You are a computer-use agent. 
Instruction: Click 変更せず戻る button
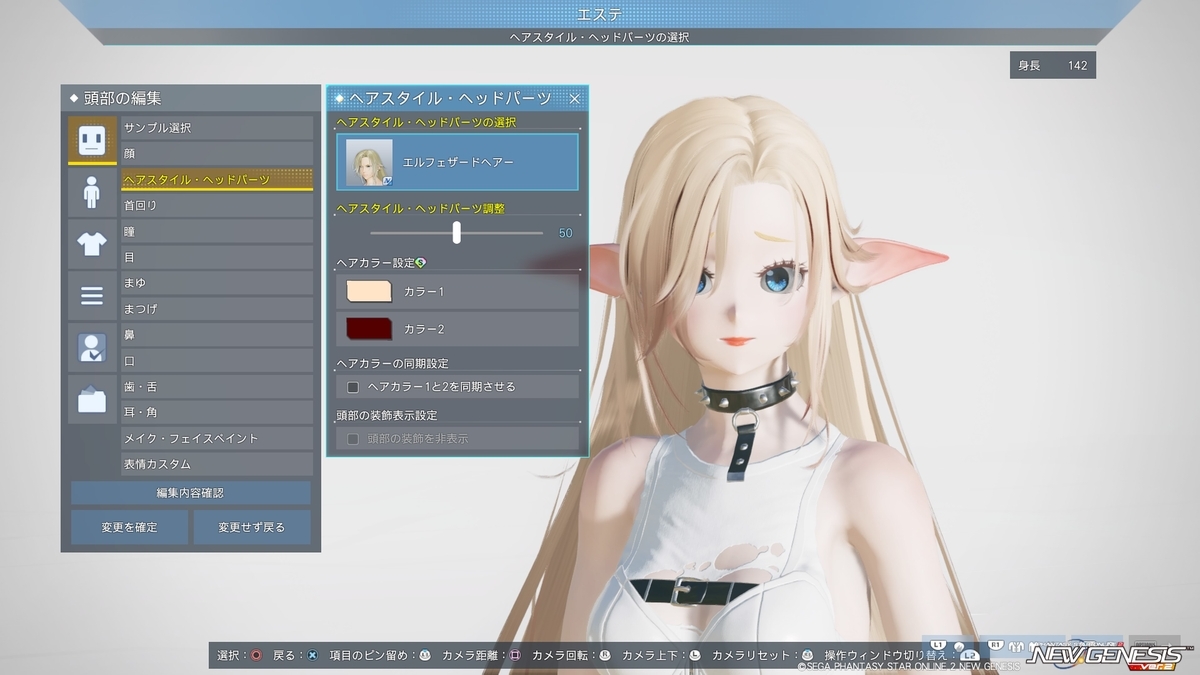tap(252, 527)
